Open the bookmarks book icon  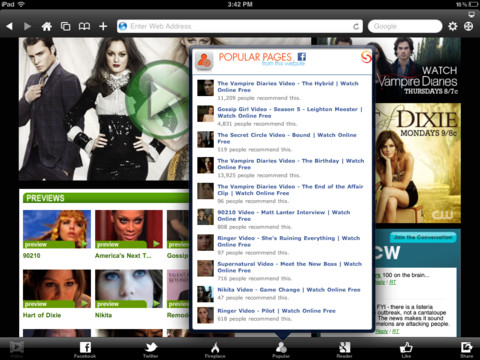click(x=84, y=26)
